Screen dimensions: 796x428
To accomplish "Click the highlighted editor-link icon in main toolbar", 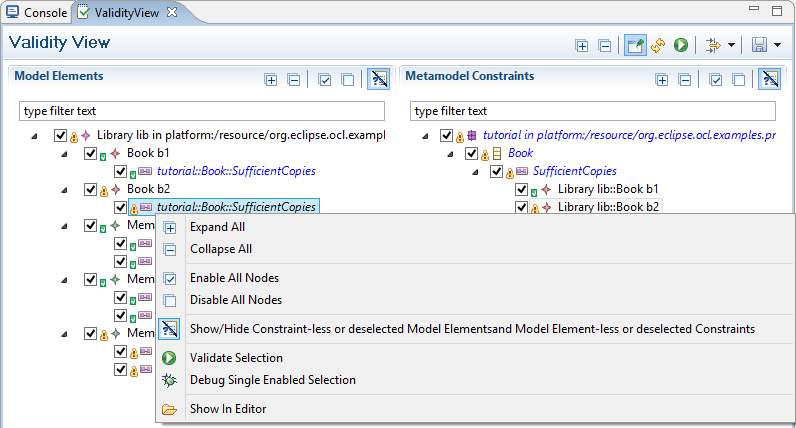I will [635, 45].
